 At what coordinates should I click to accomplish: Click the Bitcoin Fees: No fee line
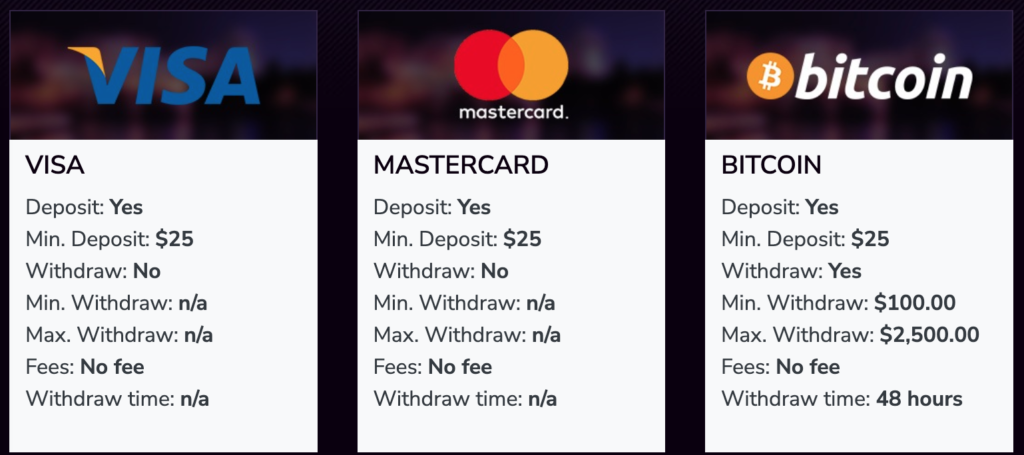point(780,367)
